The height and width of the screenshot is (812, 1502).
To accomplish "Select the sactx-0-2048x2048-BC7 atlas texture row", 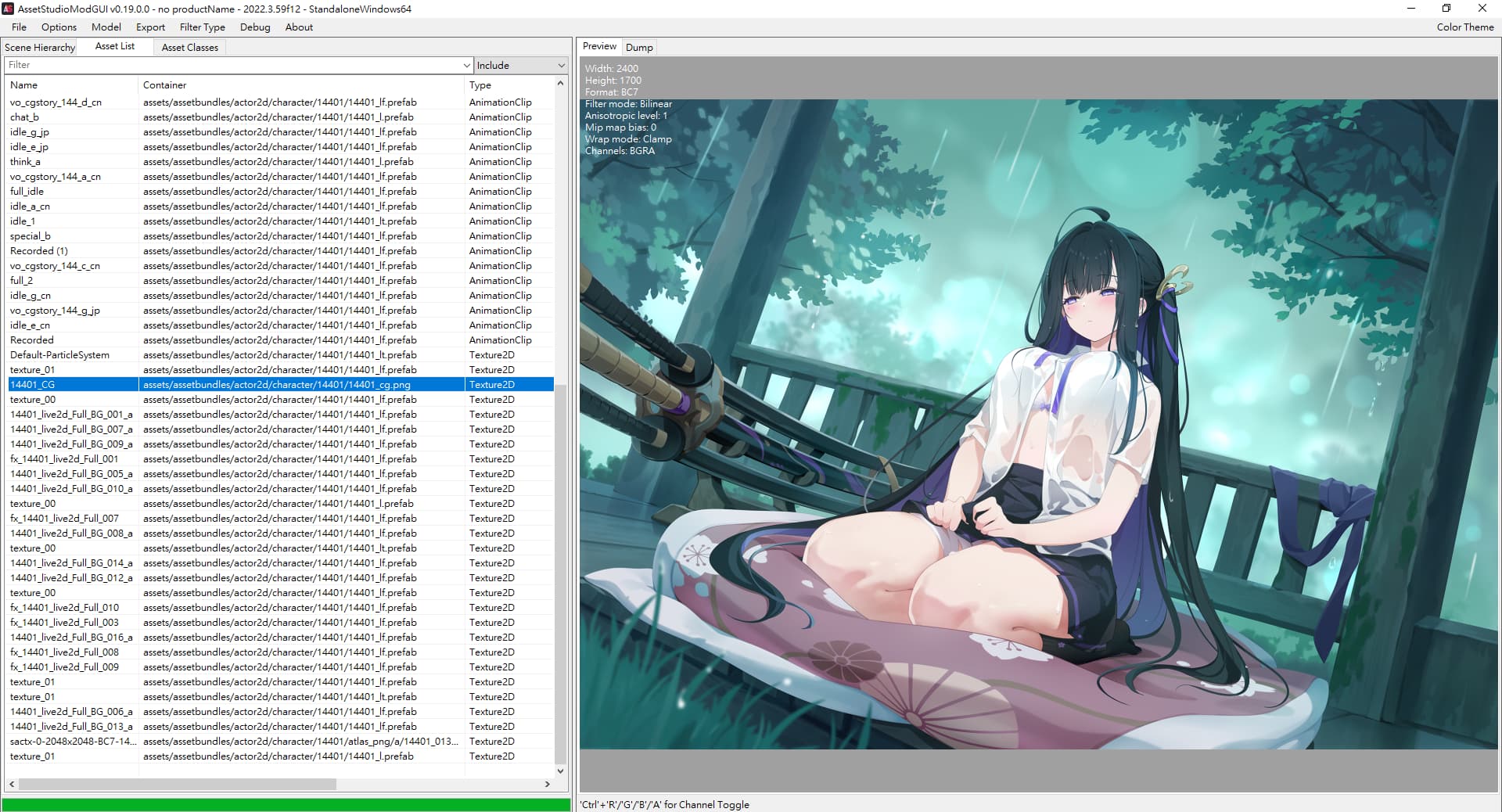I will click(x=73, y=741).
